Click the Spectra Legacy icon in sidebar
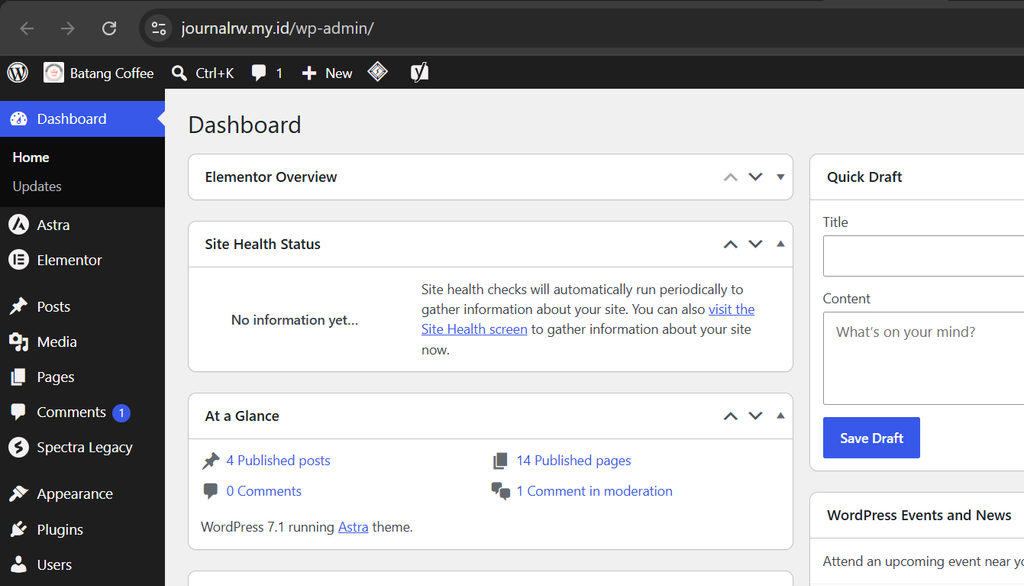This screenshot has width=1024, height=586. pos(19,448)
